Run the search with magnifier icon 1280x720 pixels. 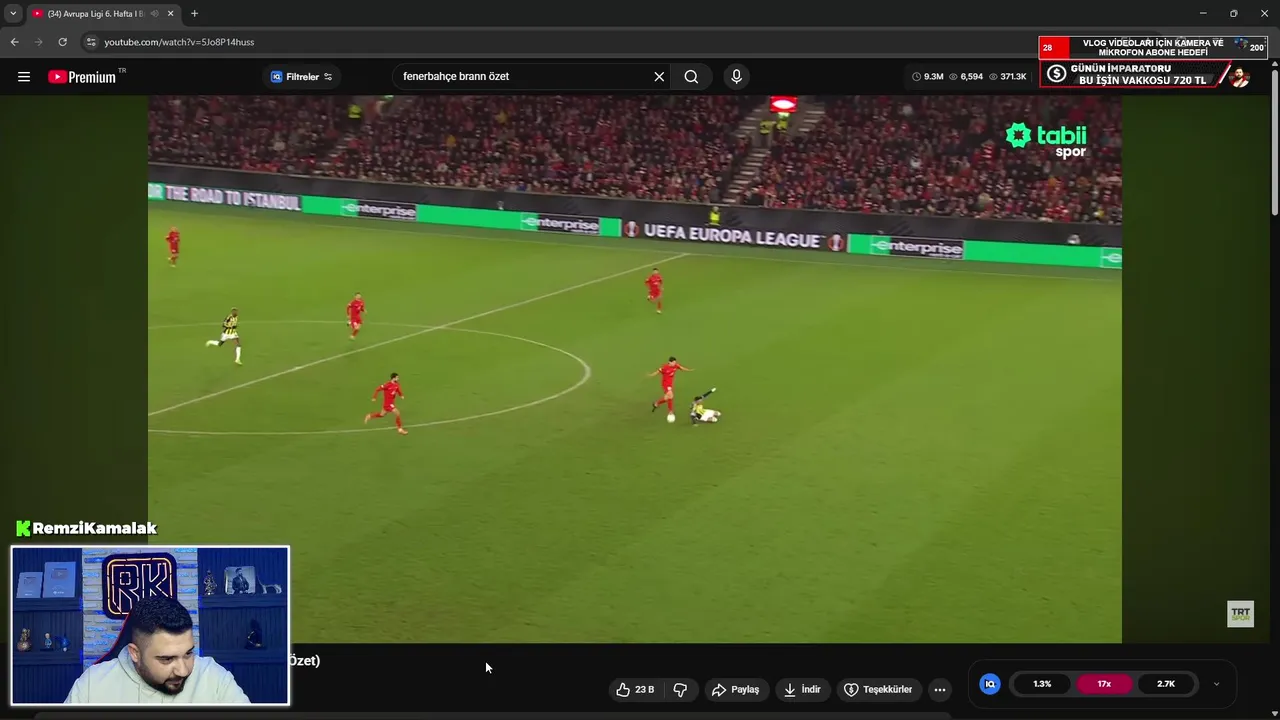691,77
